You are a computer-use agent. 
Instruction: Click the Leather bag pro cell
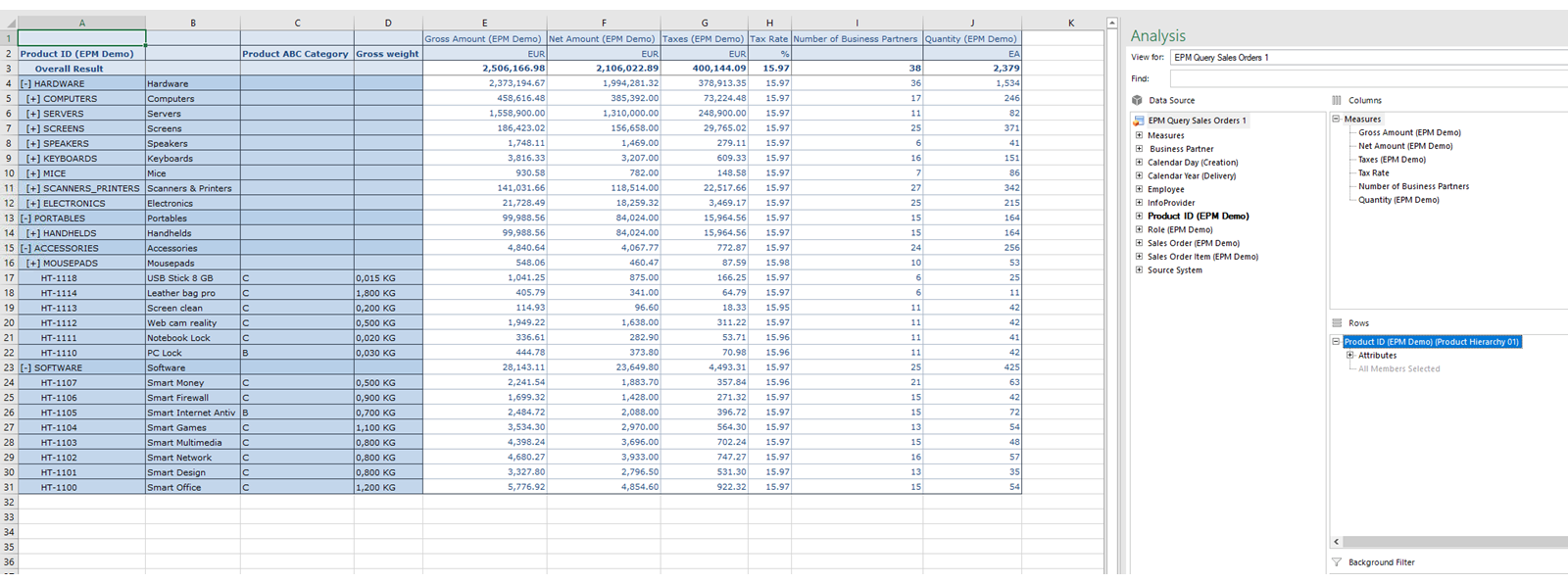tap(193, 293)
